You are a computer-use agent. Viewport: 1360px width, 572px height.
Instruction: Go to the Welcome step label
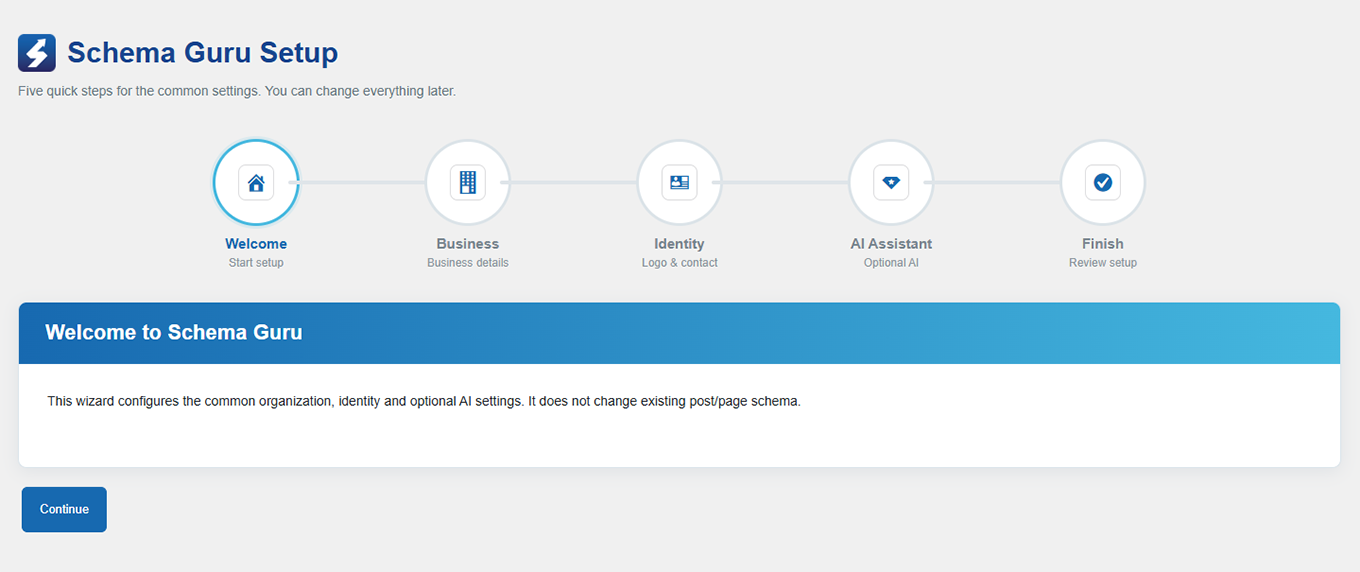[256, 244]
